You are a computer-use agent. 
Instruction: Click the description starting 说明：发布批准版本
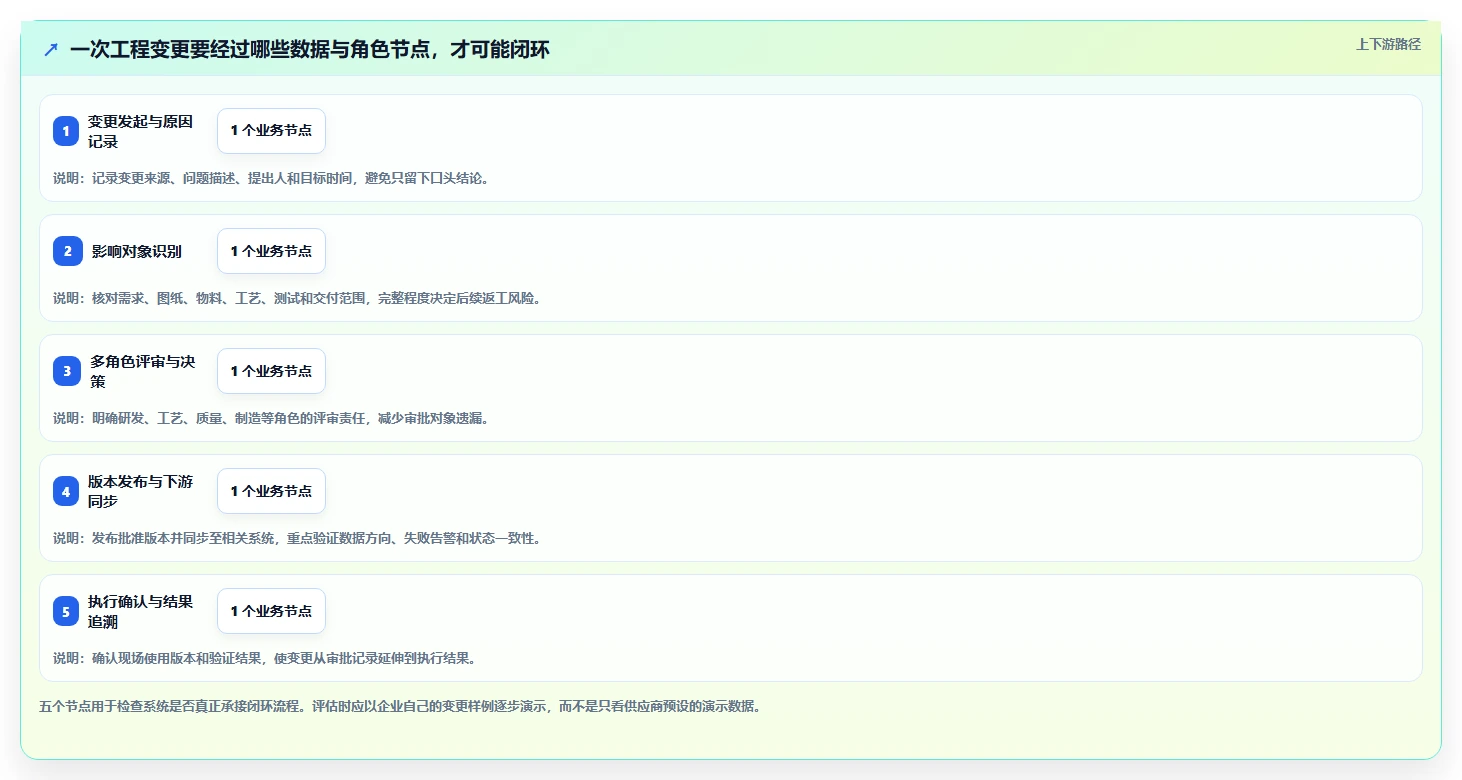click(x=298, y=538)
